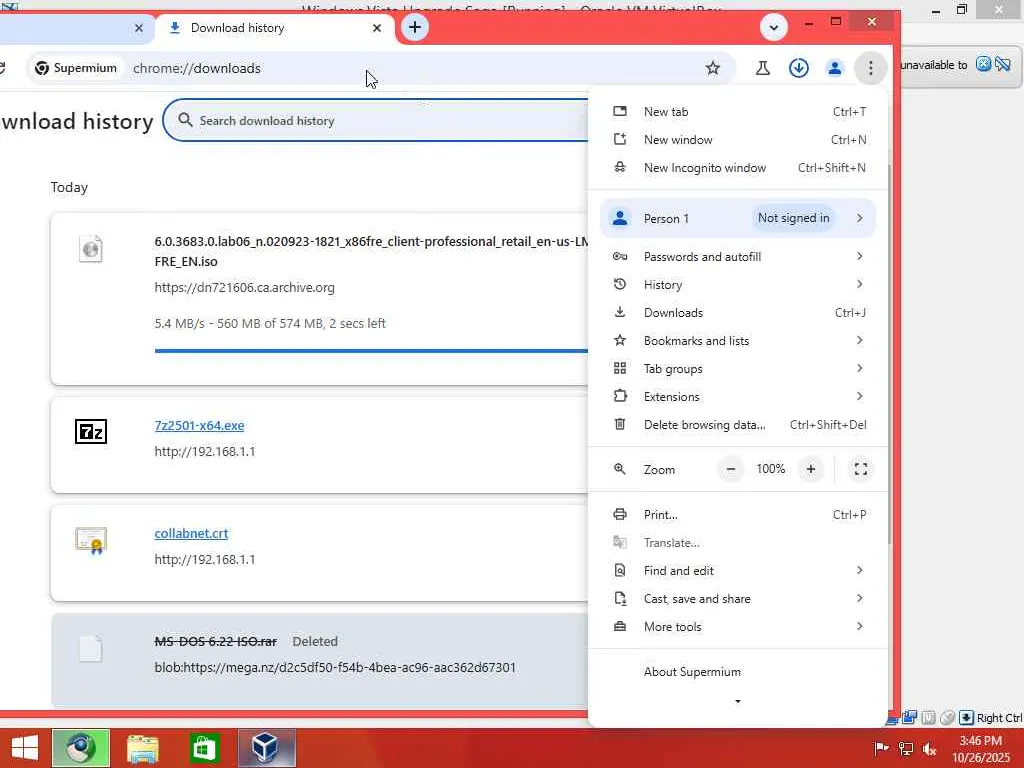Expand Cast, save and share submenu
The image size is (1024, 768).
(x=739, y=599)
